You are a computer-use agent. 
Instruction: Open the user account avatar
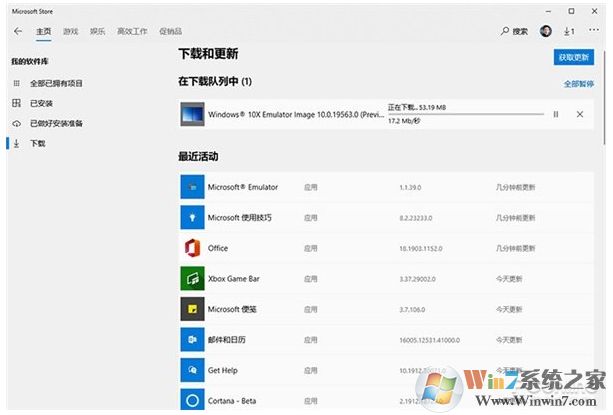point(546,31)
